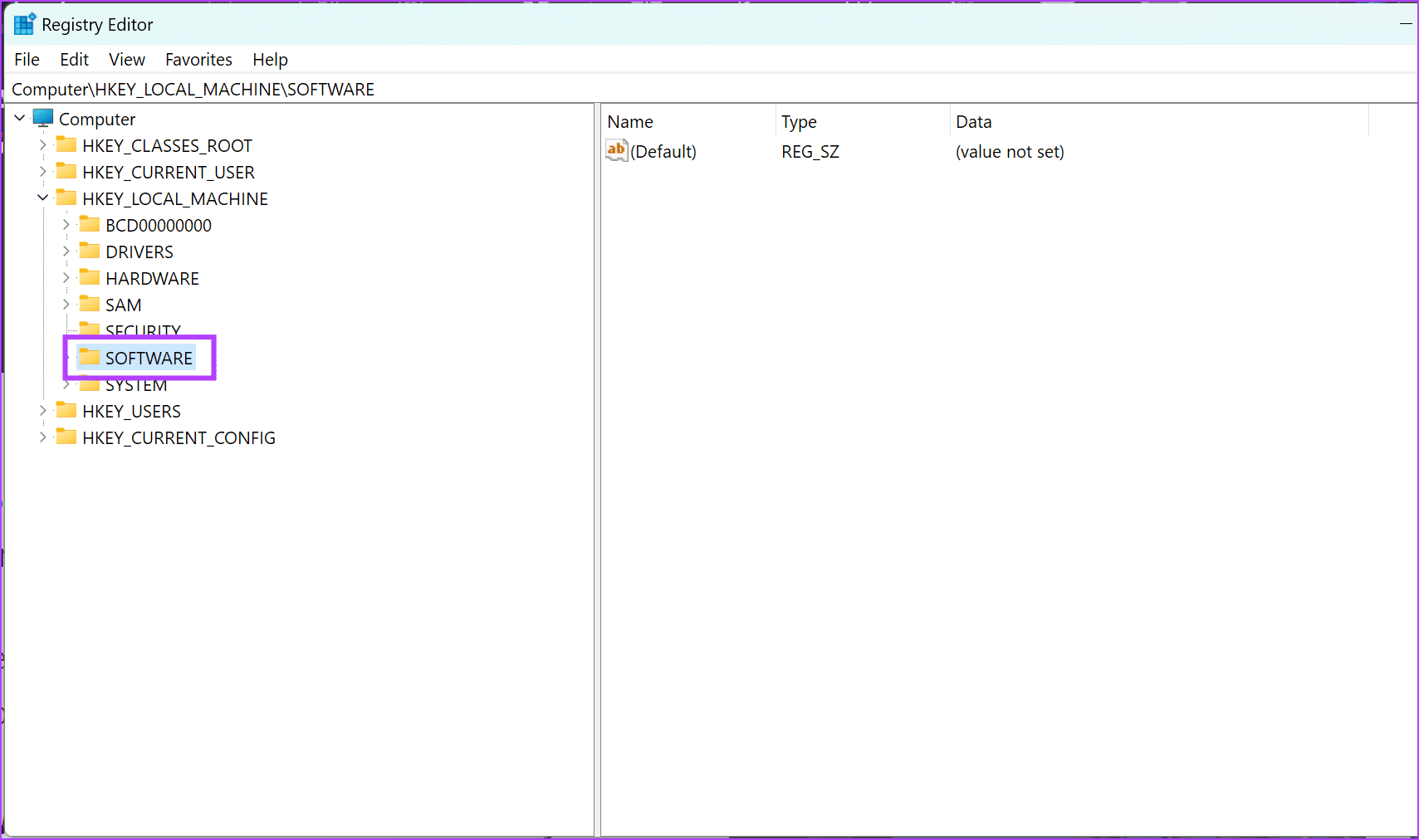Select the Computer tree label
The height and width of the screenshot is (840, 1419).
pyautogui.click(x=97, y=120)
